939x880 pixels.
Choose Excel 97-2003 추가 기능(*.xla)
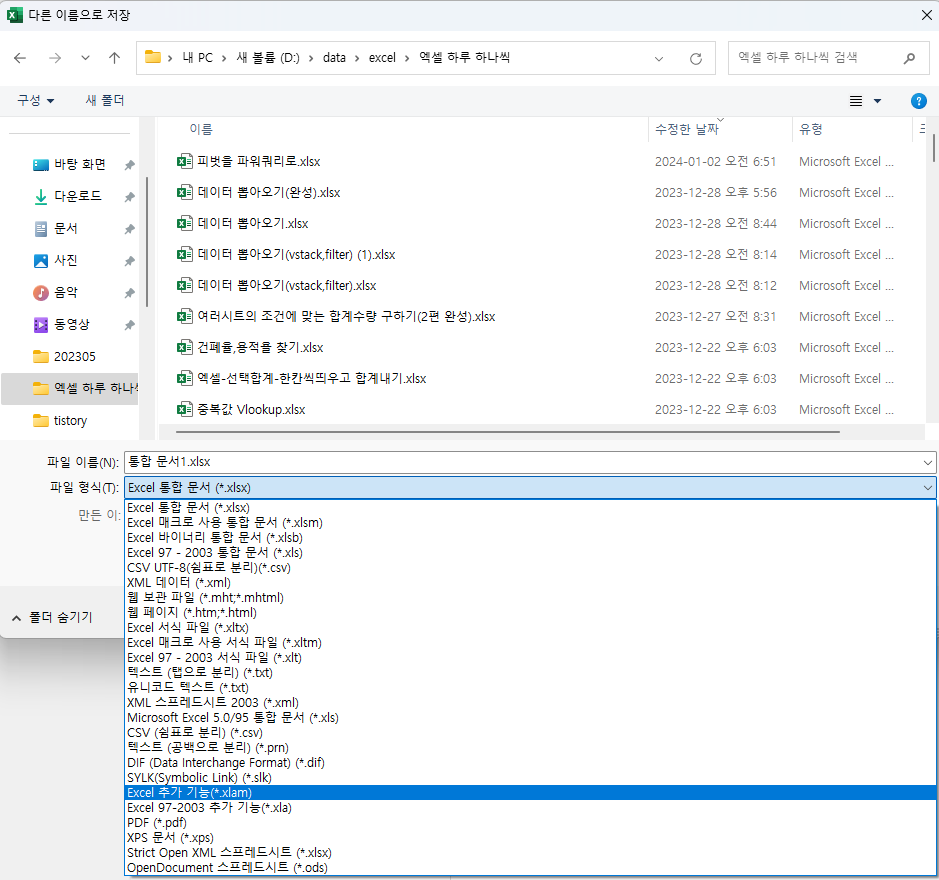530,808
